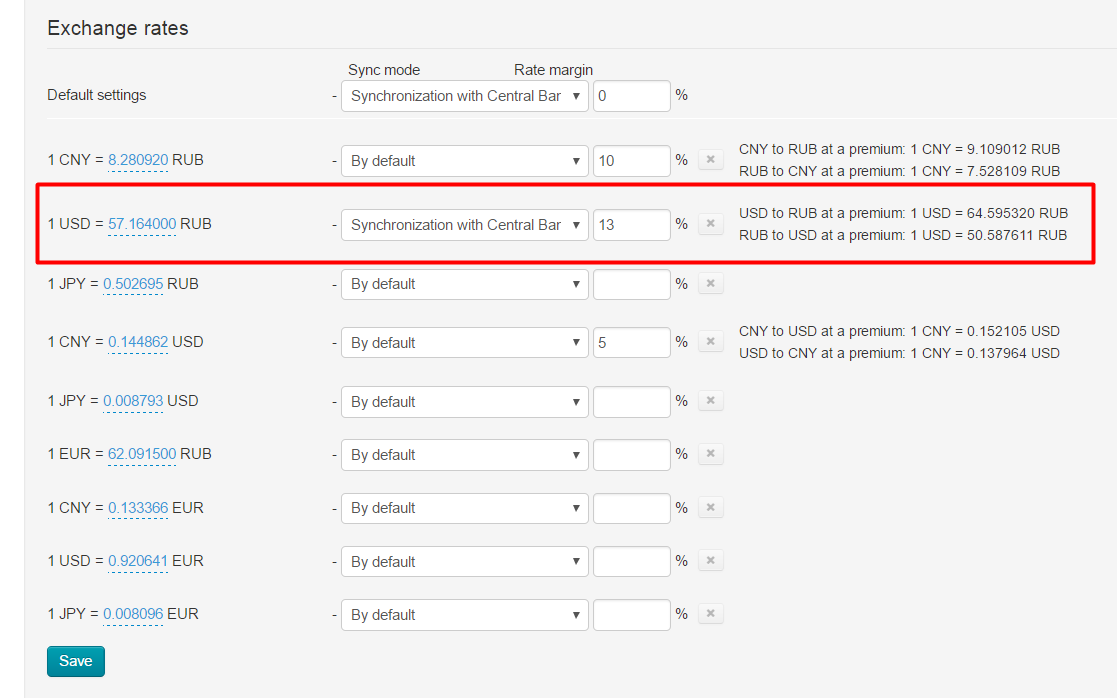1117x698 pixels.
Task: Delete the CNY to EUR rate entry
Action: point(710,507)
